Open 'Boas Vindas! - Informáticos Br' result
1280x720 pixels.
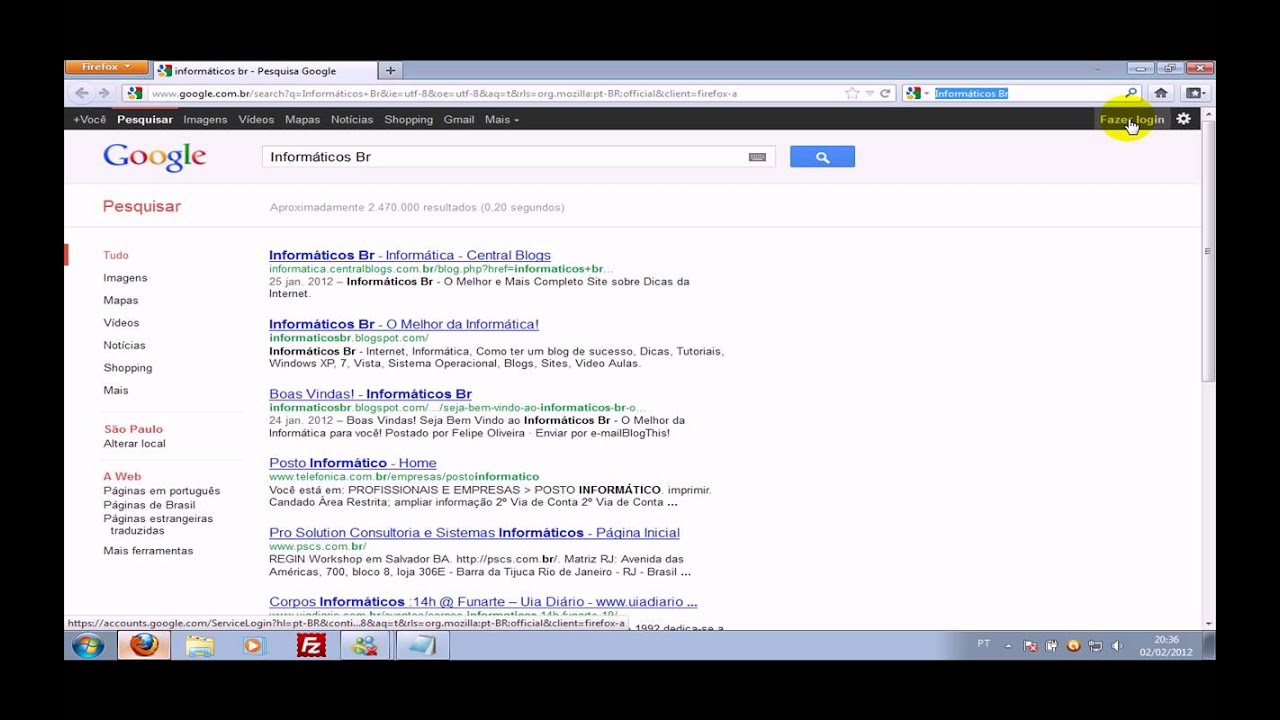(370, 394)
